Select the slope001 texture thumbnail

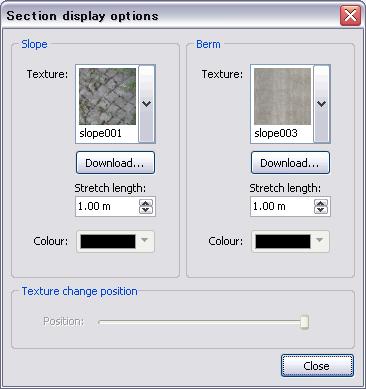(107, 96)
